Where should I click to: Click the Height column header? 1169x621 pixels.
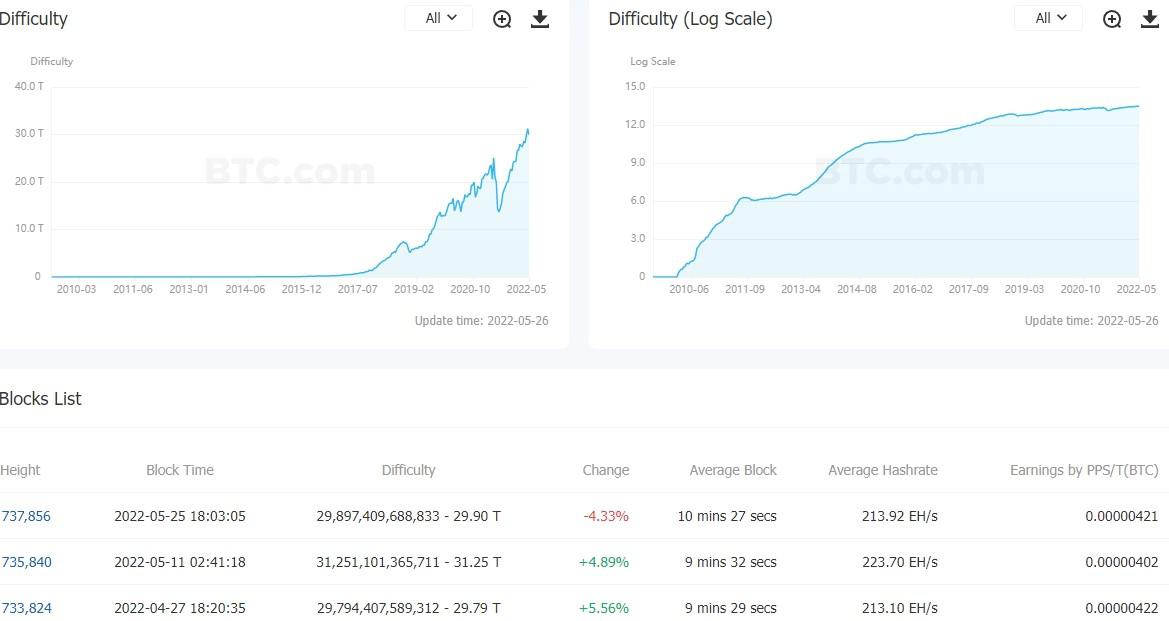point(21,470)
